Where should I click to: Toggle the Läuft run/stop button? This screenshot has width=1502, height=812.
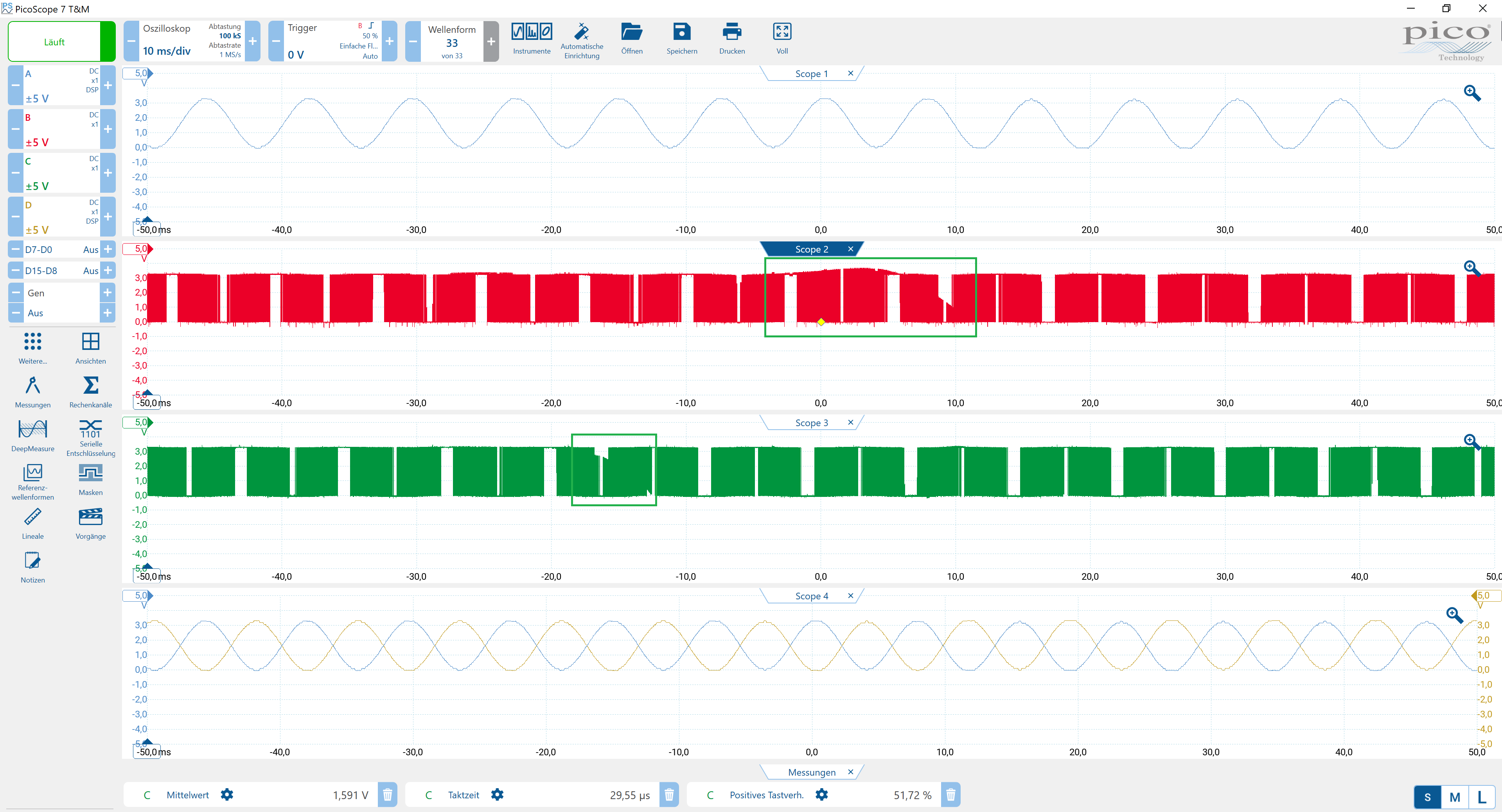[x=61, y=41]
